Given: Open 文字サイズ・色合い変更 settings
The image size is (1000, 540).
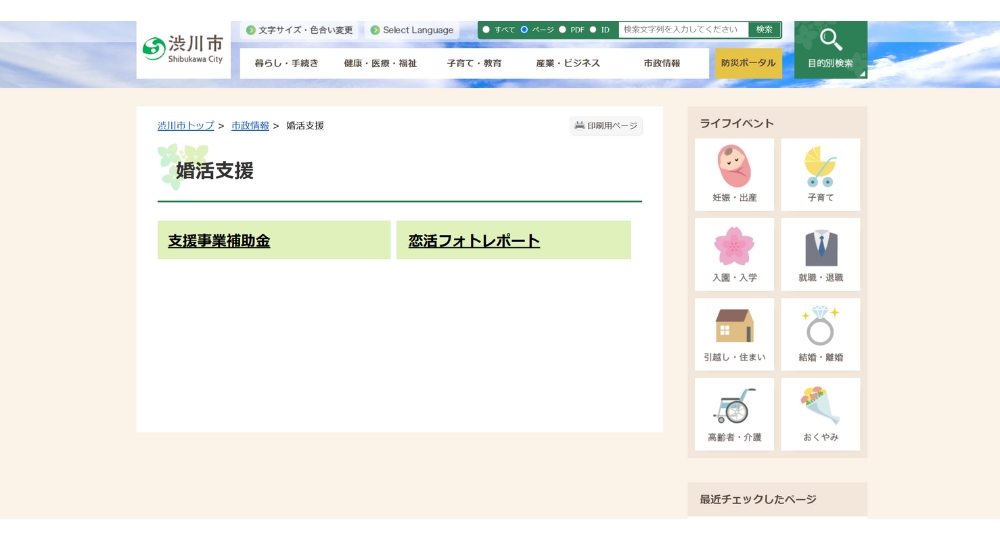Looking at the screenshot, I should pyautogui.click(x=299, y=30).
